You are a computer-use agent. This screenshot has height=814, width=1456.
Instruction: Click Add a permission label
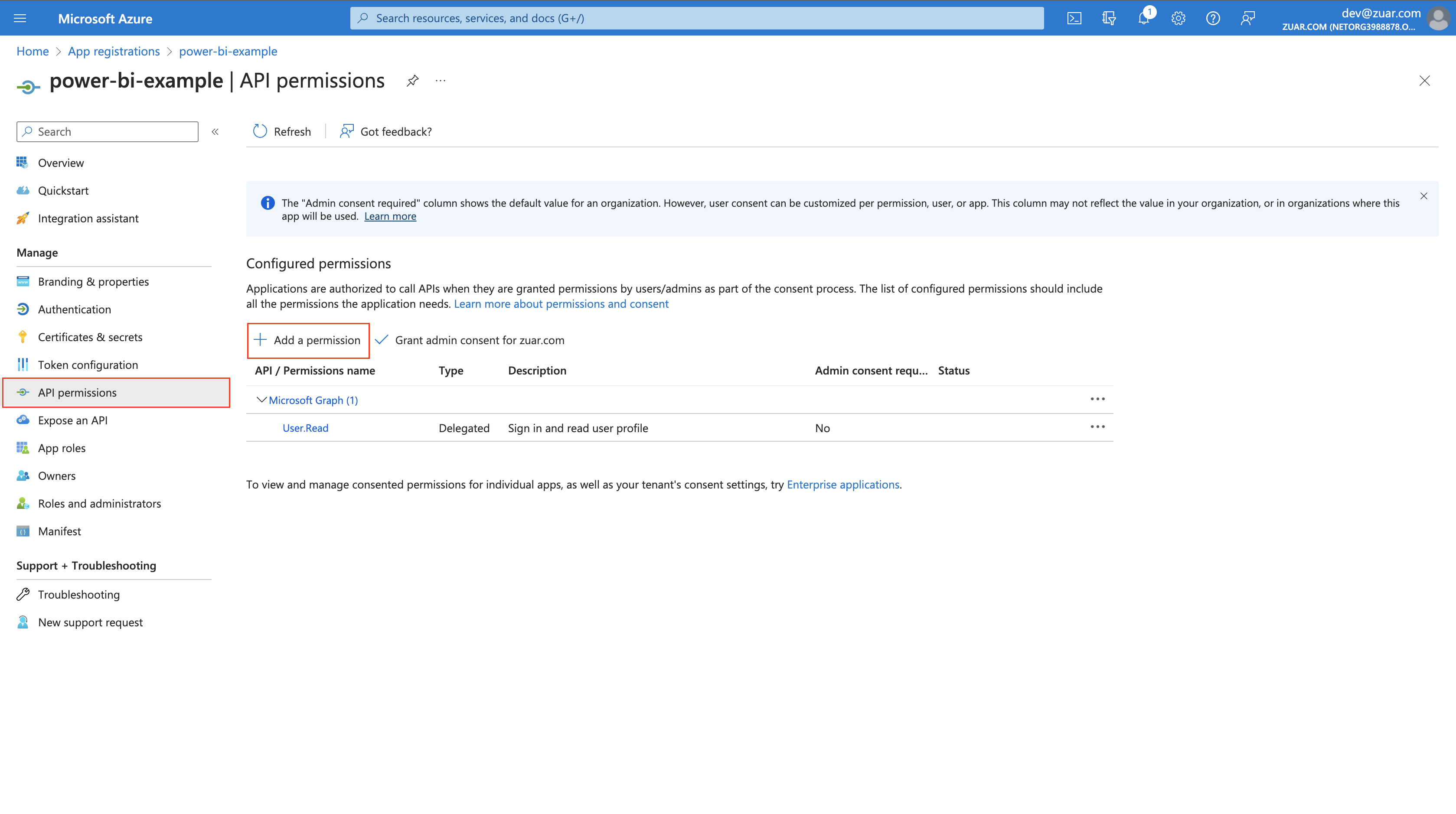tap(317, 340)
